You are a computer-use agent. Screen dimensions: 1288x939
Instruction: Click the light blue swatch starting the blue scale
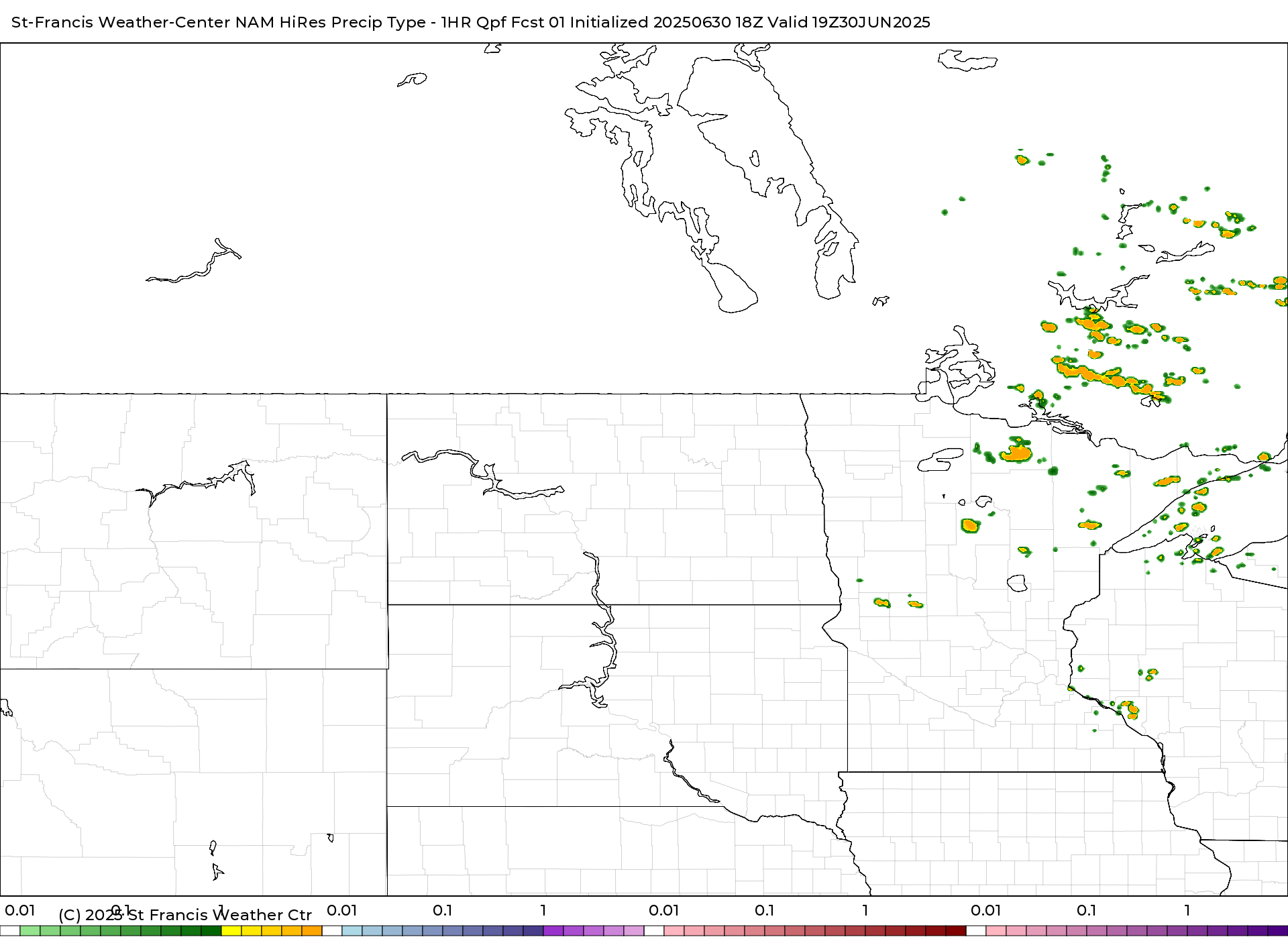coord(352,931)
